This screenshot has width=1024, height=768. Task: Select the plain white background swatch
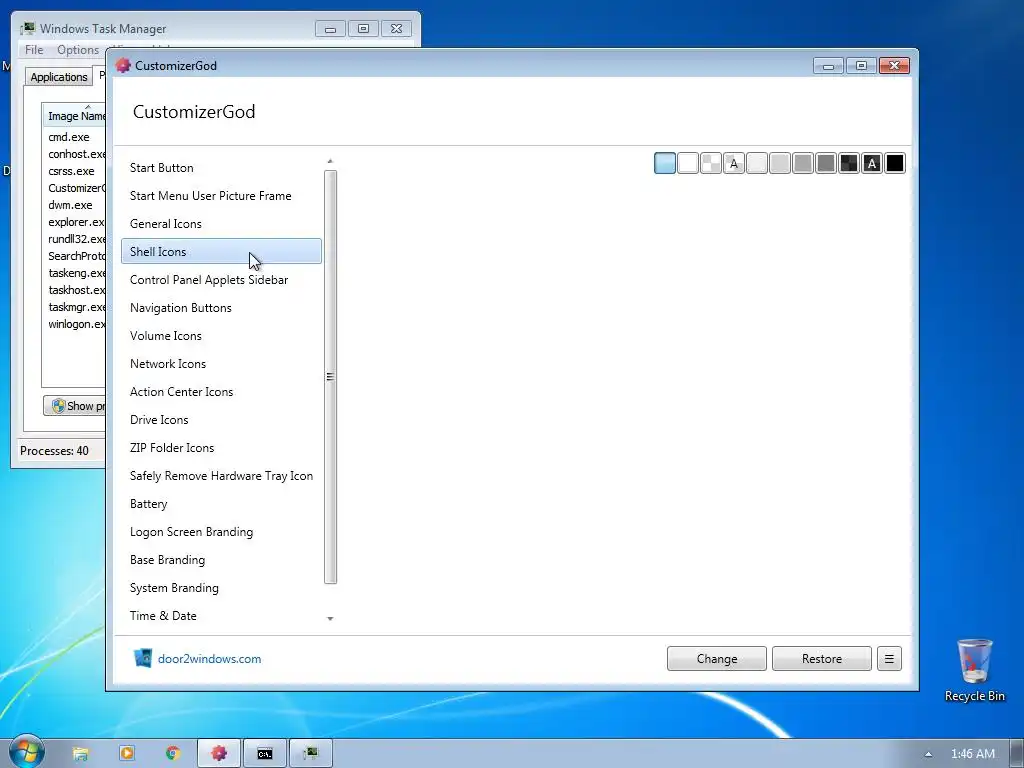pos(688,163)
